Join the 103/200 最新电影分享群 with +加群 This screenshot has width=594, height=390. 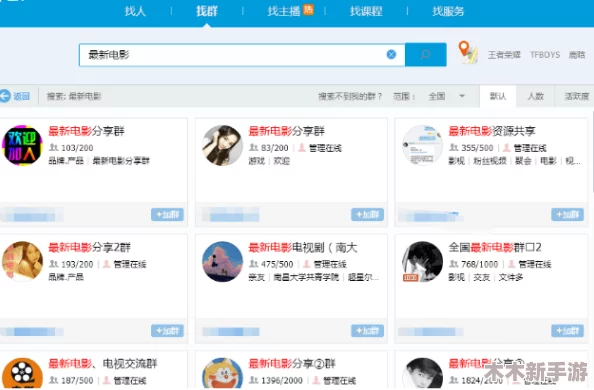pos(167,215)
